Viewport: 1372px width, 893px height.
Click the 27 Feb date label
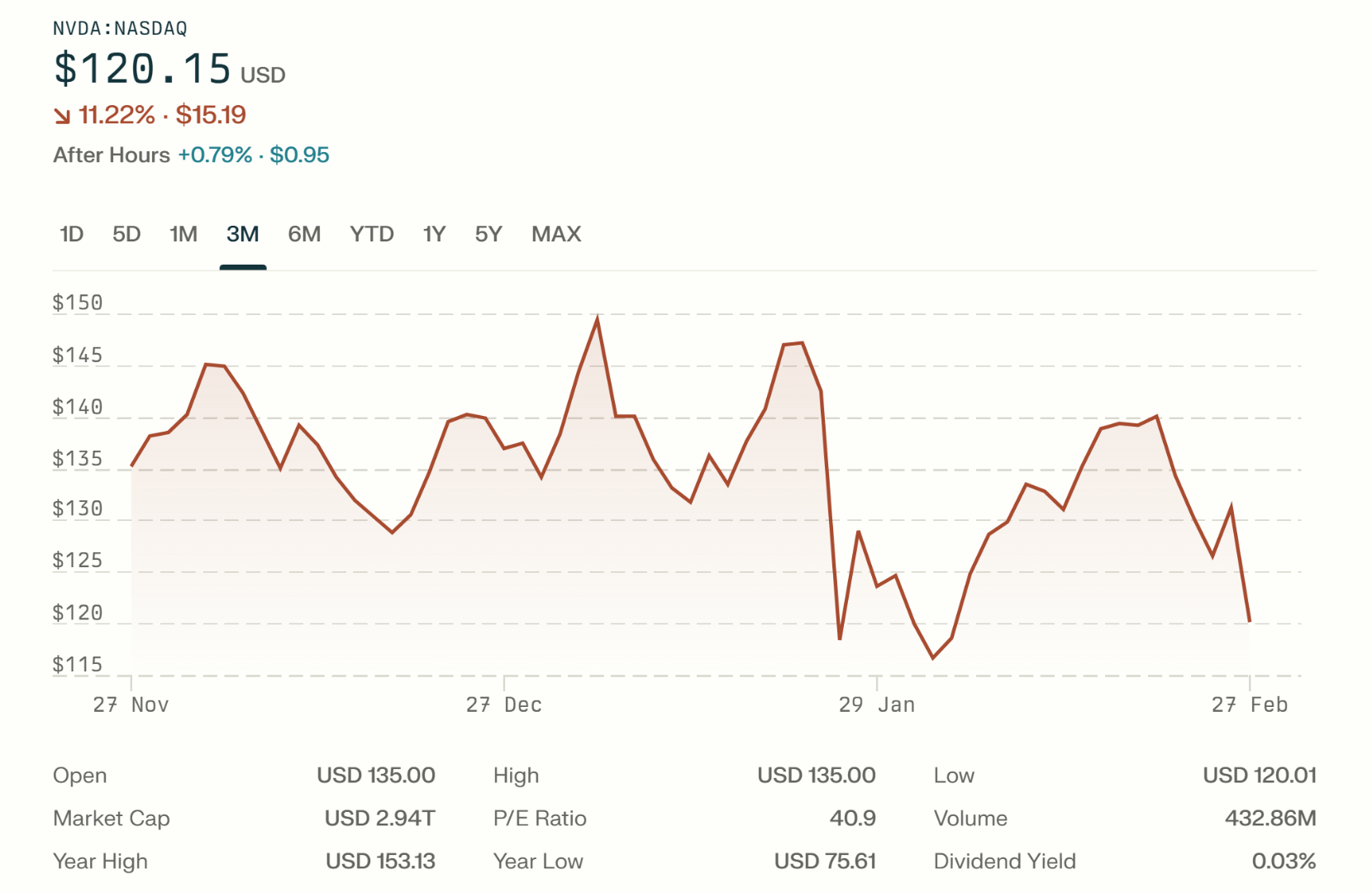pos(1250,704)
